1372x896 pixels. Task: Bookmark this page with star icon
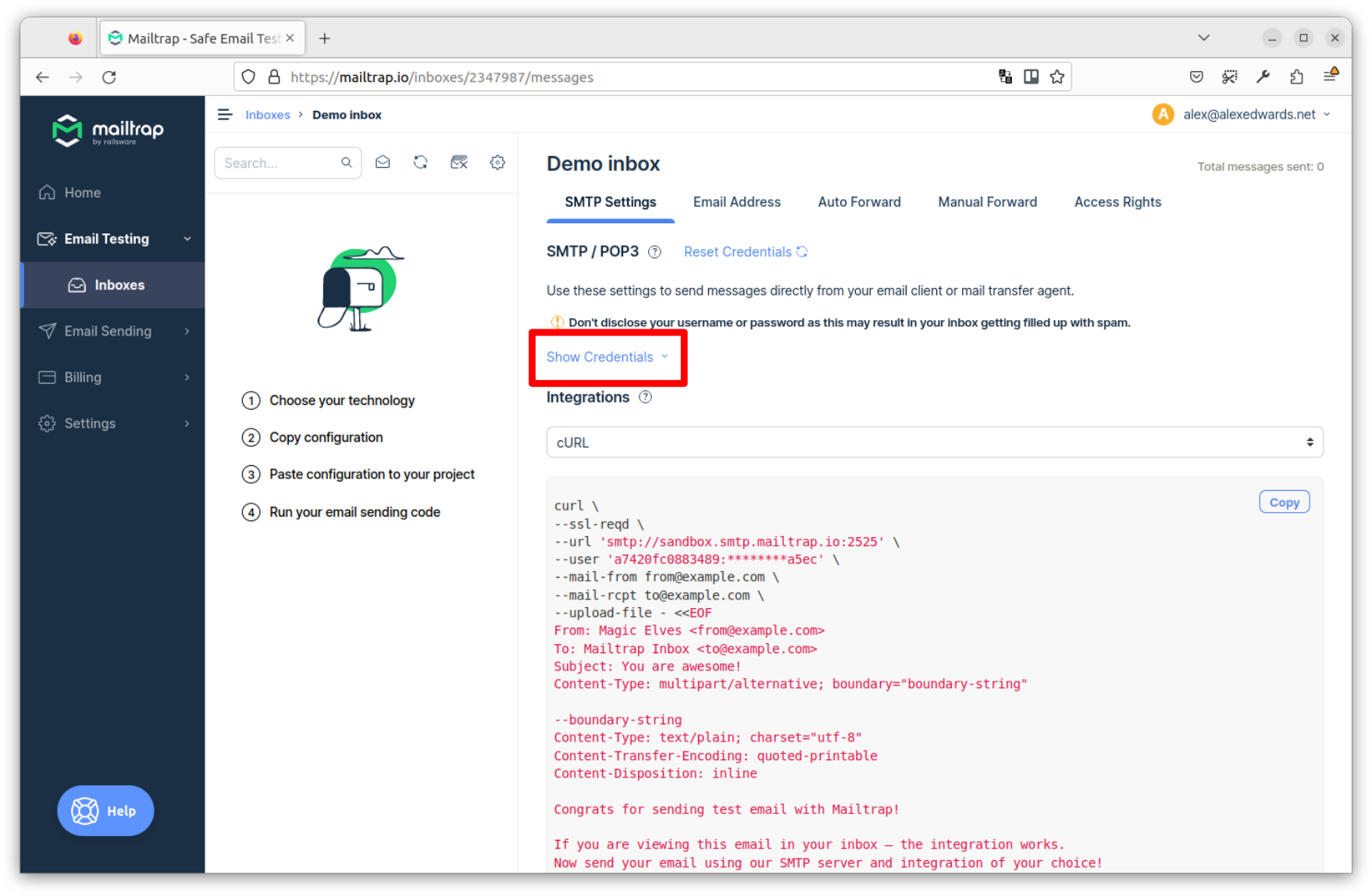[x=1057, y=76]
